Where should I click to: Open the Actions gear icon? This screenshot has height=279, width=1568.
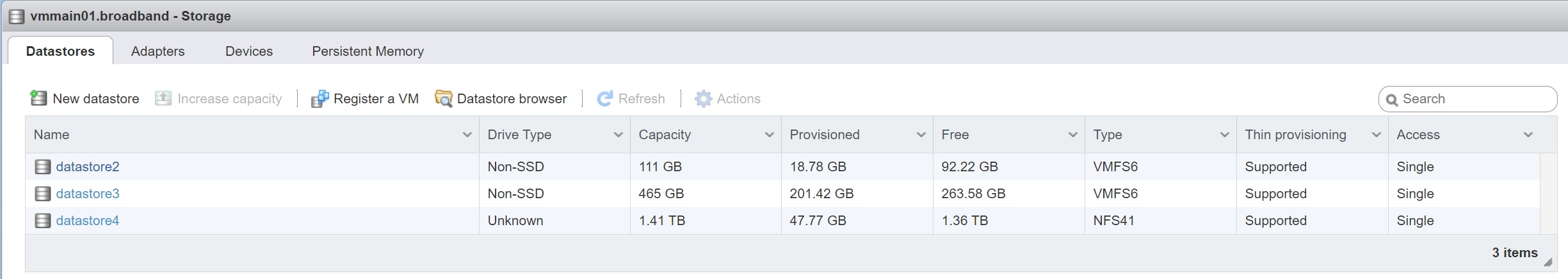pos(703,99)
